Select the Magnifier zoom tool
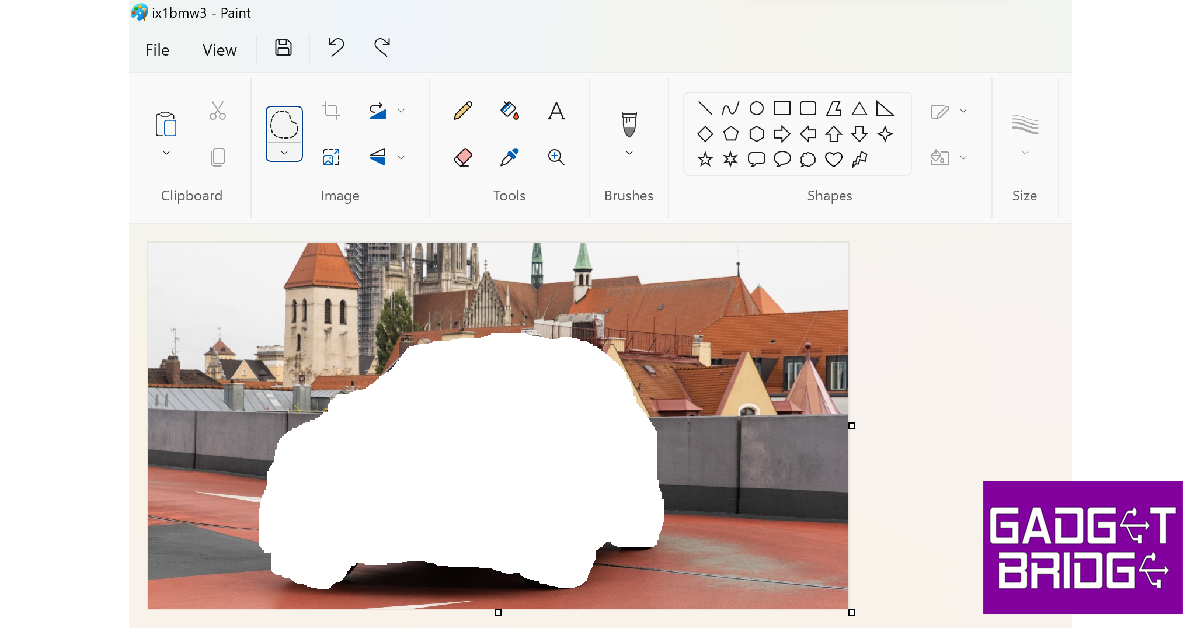This screenshot has height=628, width=1200. click(555, 157)
